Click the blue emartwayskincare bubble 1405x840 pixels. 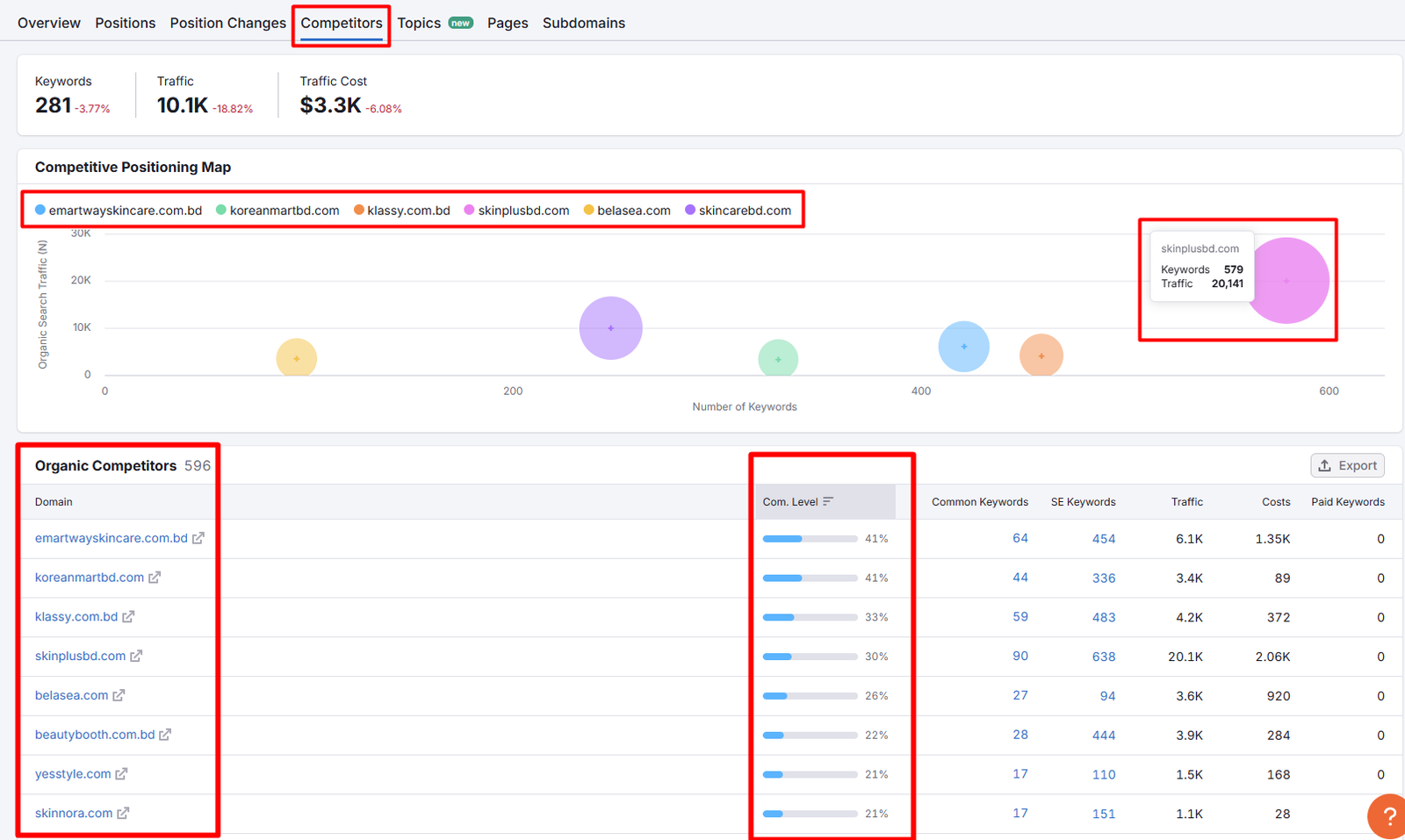(964, 347)
